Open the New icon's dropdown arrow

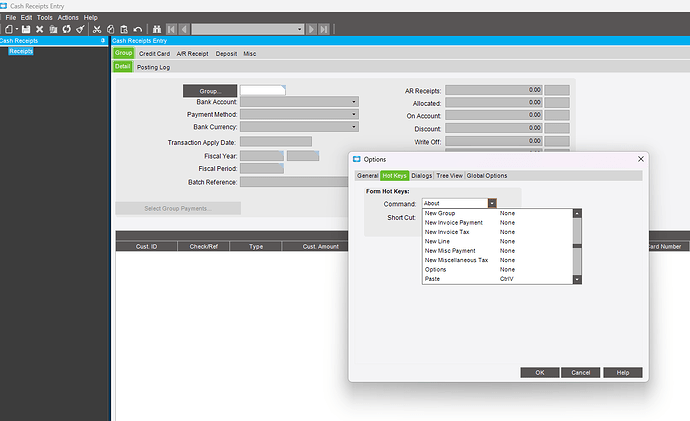(17, 29)
